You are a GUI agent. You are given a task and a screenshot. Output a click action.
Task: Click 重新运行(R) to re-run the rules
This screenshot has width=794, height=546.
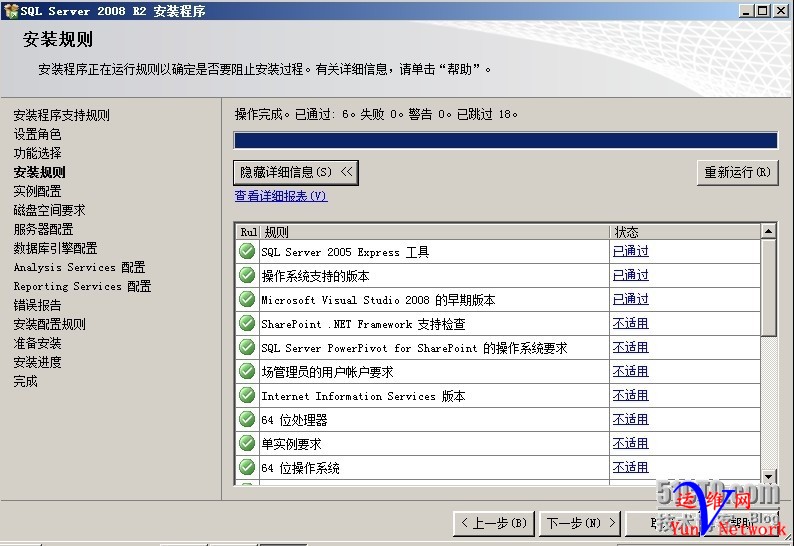(x=737, y=173)
